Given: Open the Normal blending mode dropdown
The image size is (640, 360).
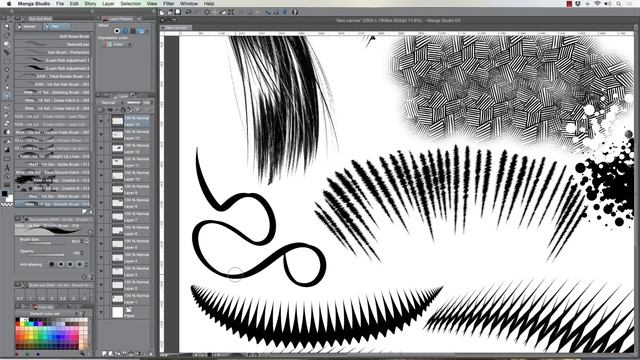Looking at the screenshot, I should 110,103.
